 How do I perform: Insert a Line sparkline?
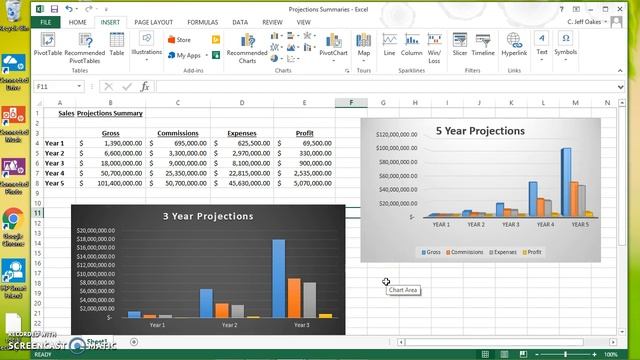coord(389,44)
